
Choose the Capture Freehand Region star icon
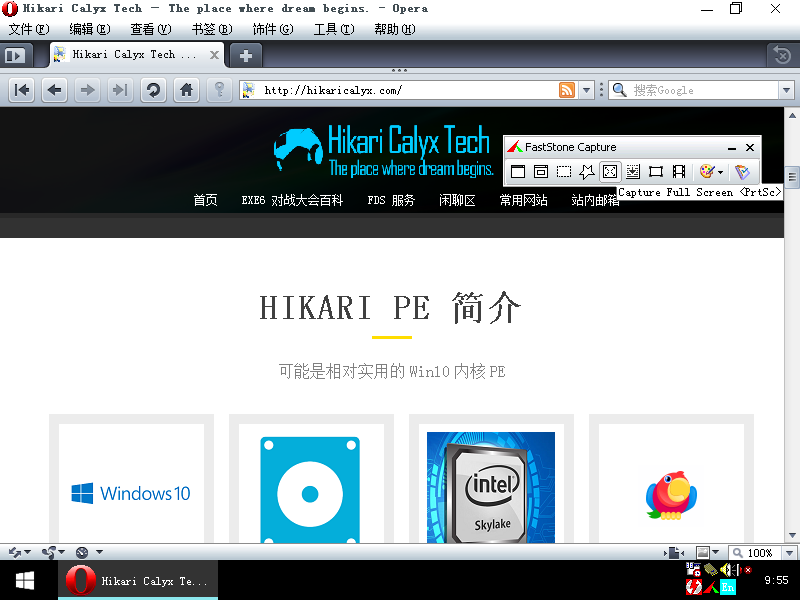pos(587,171)
